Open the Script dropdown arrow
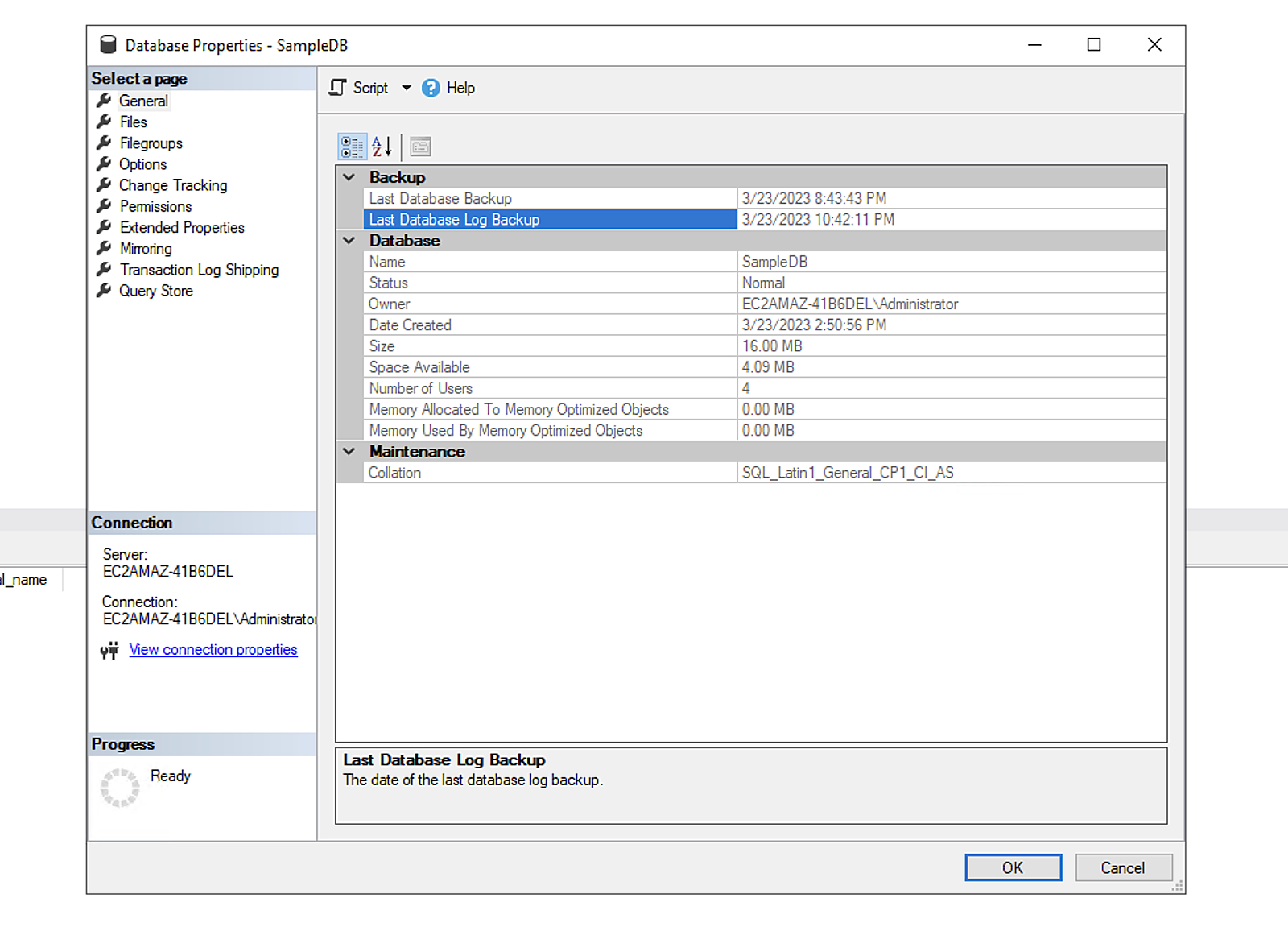The width and height of the screenshot is (1288, 931). click(407, 88)
